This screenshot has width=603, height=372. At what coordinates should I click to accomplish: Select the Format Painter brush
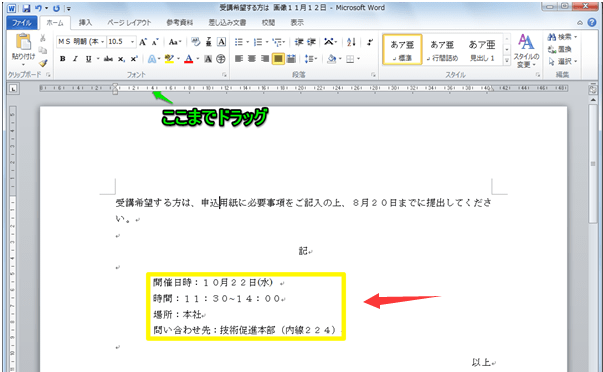43,62
